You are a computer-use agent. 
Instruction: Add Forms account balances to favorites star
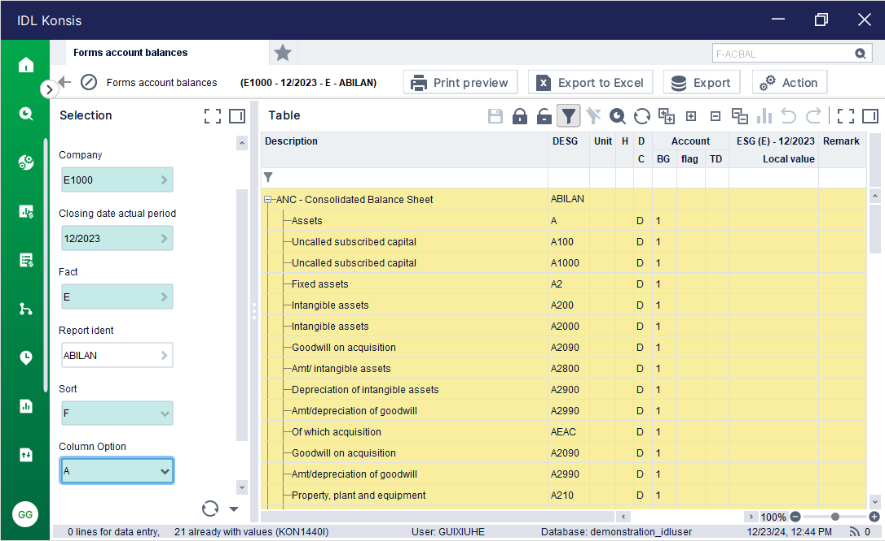pos(282,53)
